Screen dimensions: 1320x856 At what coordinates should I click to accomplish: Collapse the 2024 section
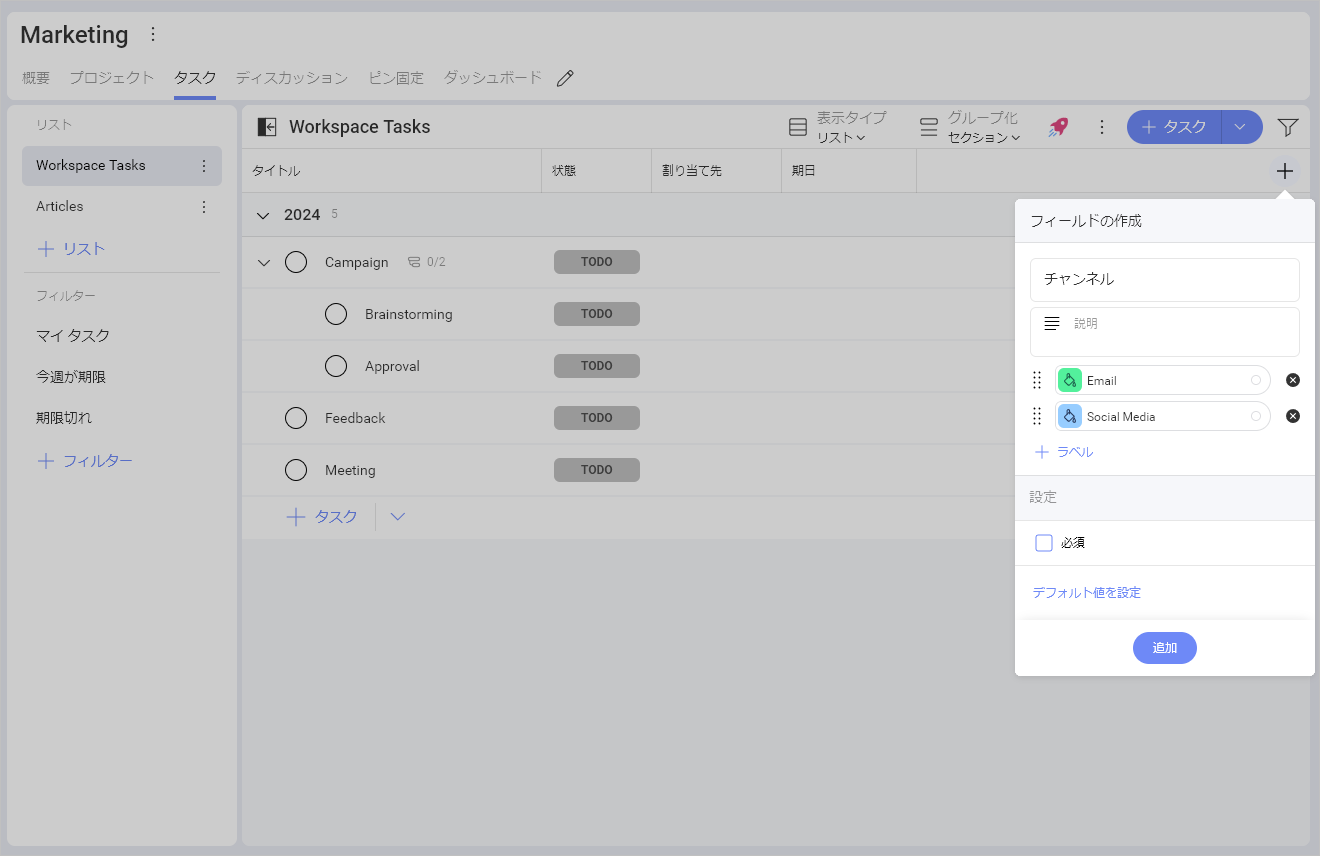tap(264, 215)
